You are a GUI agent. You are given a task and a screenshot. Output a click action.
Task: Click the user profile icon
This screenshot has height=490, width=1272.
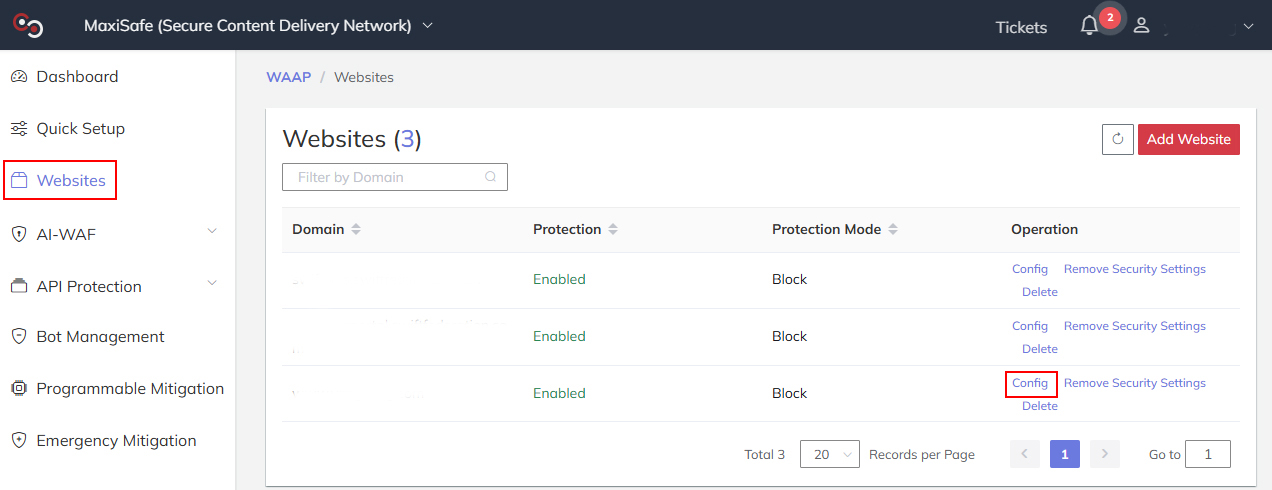click(x=1141, y=26)
